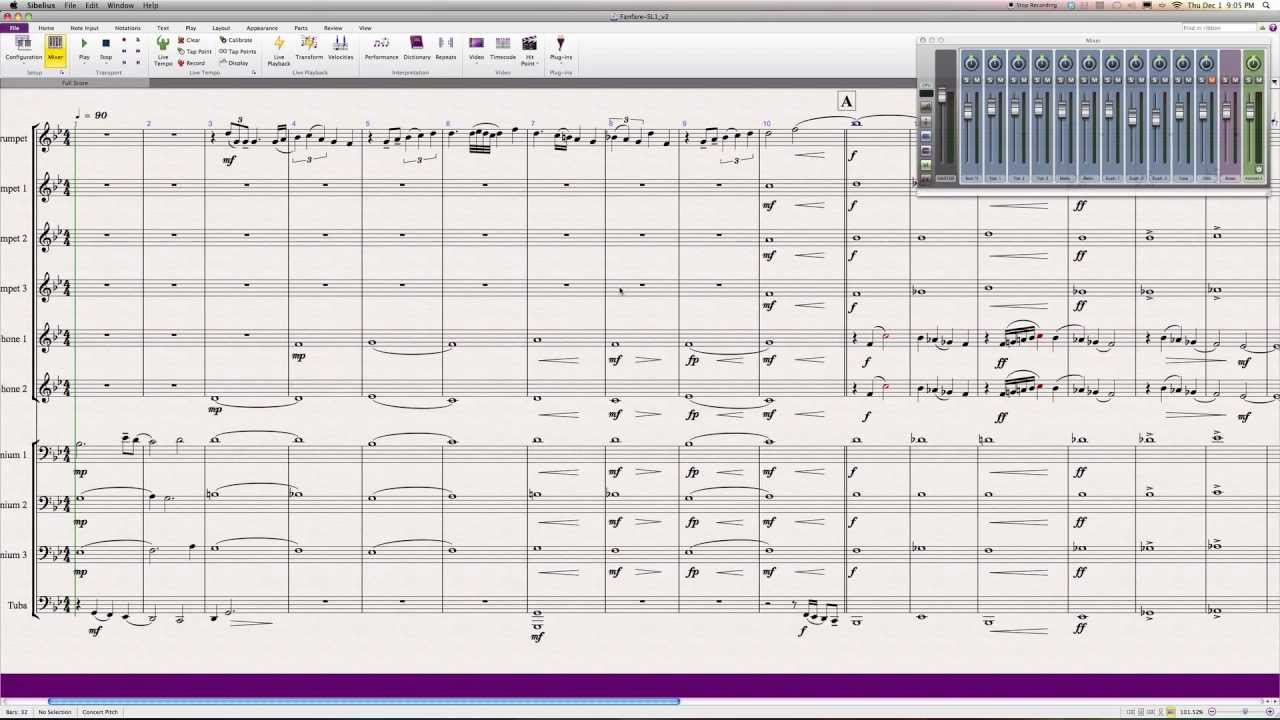Image resolution: width=1280 pixels, height=720 pixels.
Task: Open the Performance settings
Action: tap(381, 48)
